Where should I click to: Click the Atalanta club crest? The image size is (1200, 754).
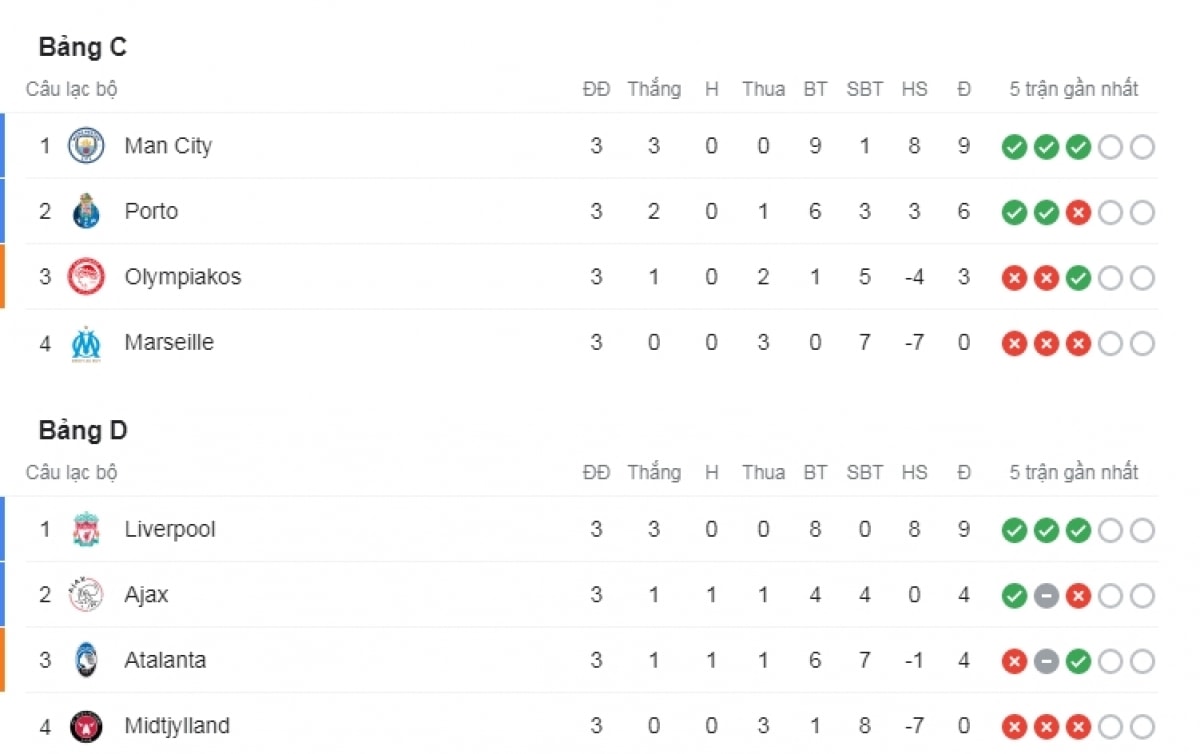(x=86, y=661)
